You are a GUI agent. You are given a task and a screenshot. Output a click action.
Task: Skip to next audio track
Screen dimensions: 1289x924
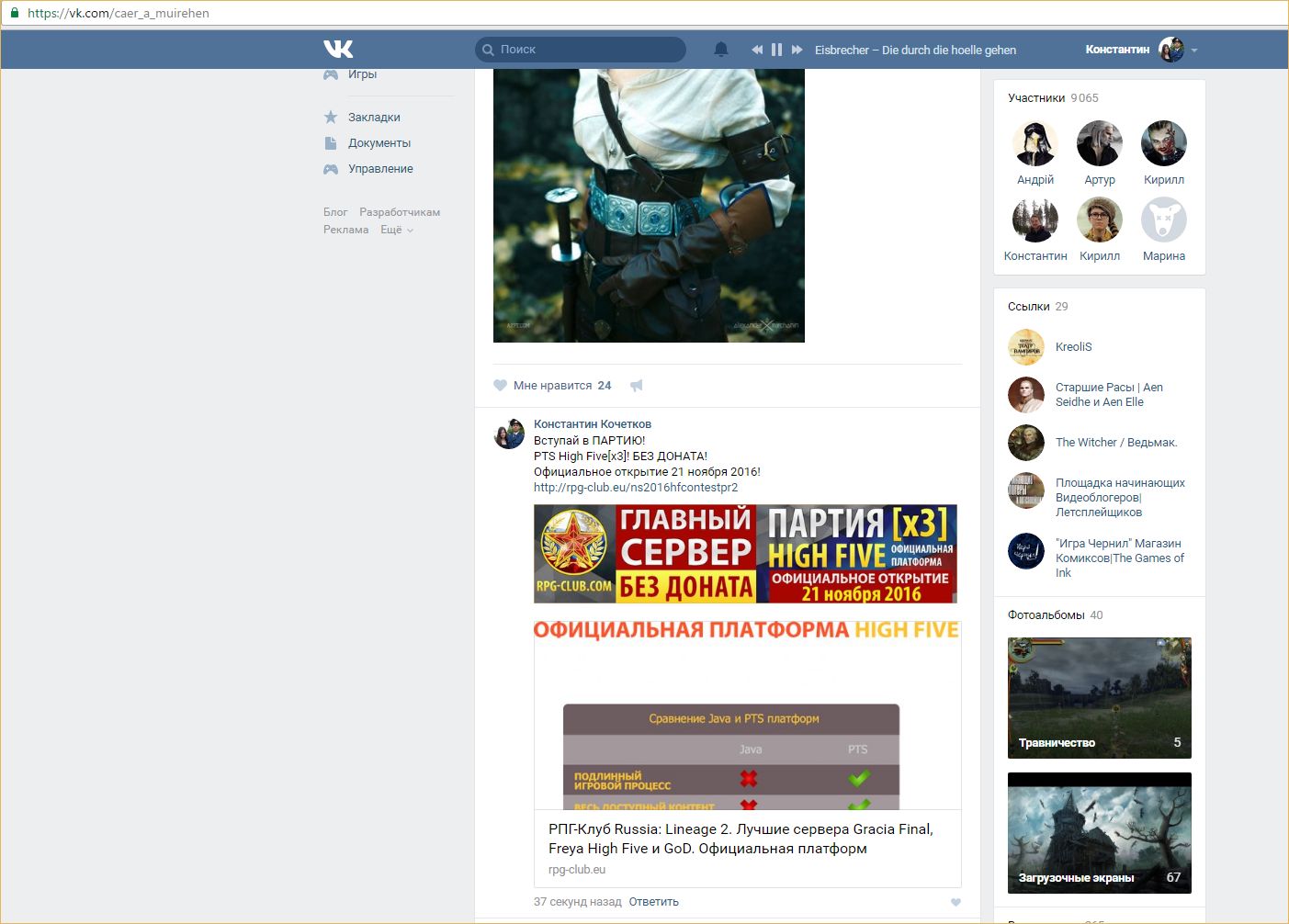click(x=797, y=50)
